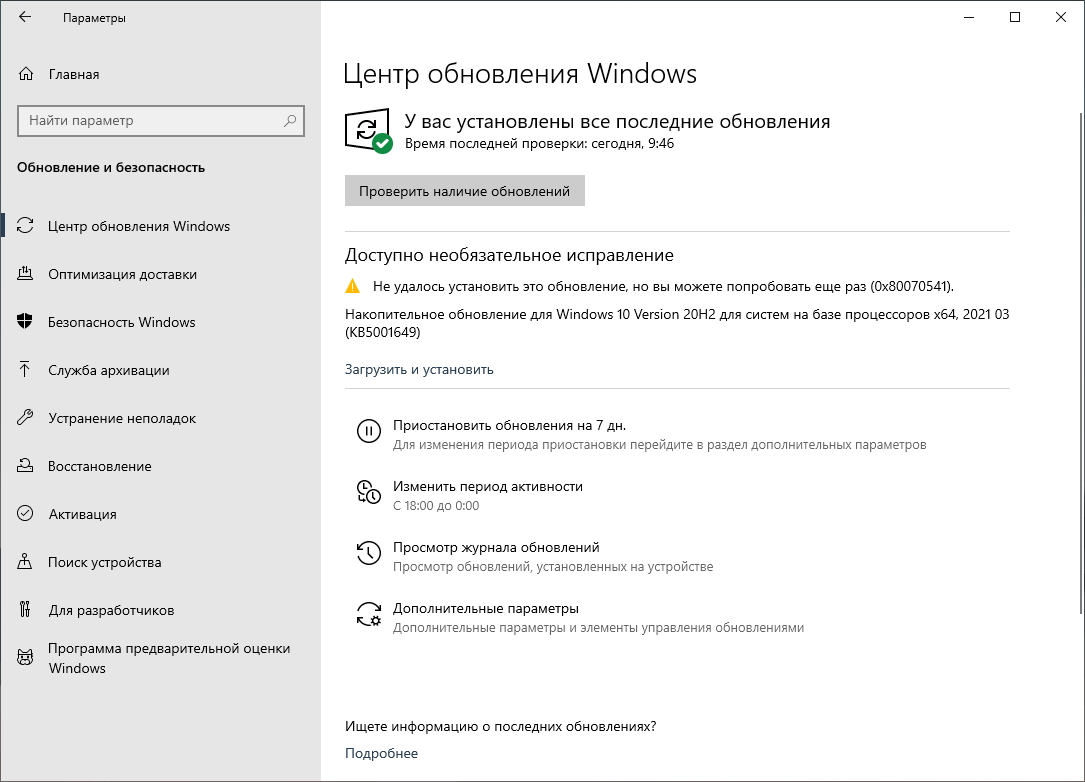1085x782 pixels.
Task: Open Центр обновления Windows section
Action: (139, 226)
